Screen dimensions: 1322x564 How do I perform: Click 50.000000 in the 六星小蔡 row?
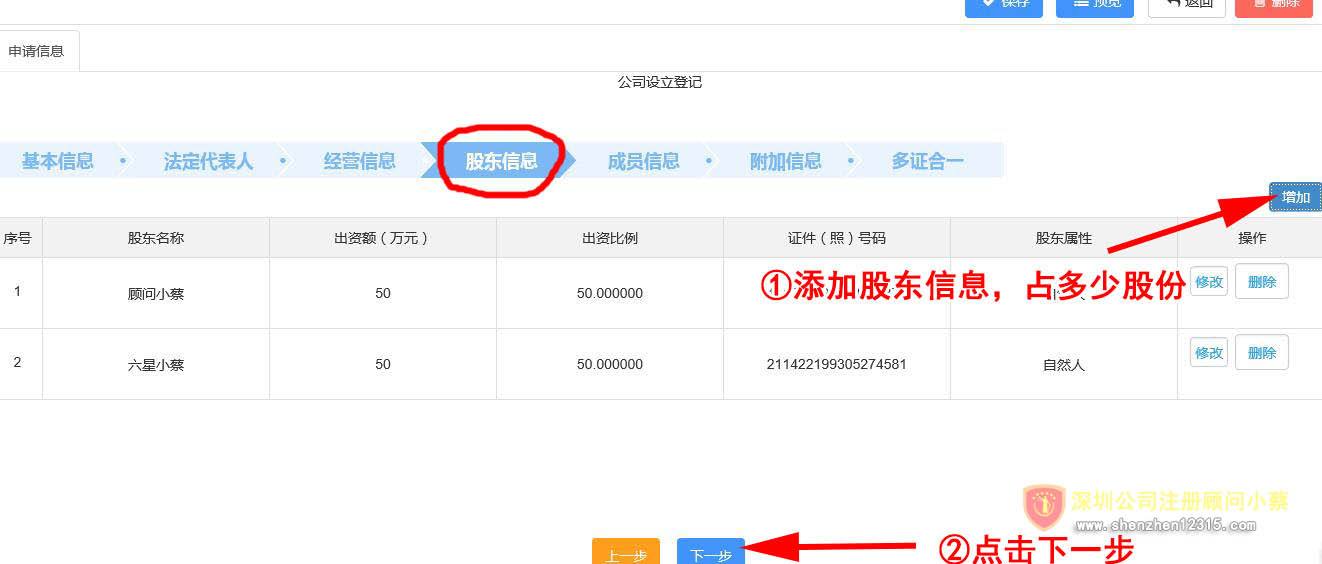tap(610, 364)
